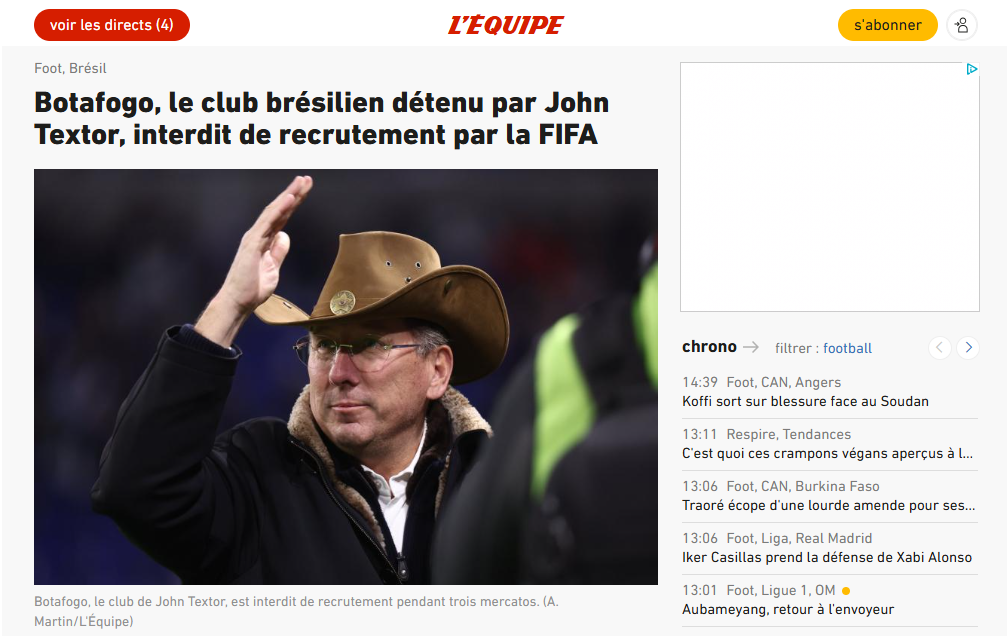
Task: Open the chrono section heading
Action: [x=709, y=347]
